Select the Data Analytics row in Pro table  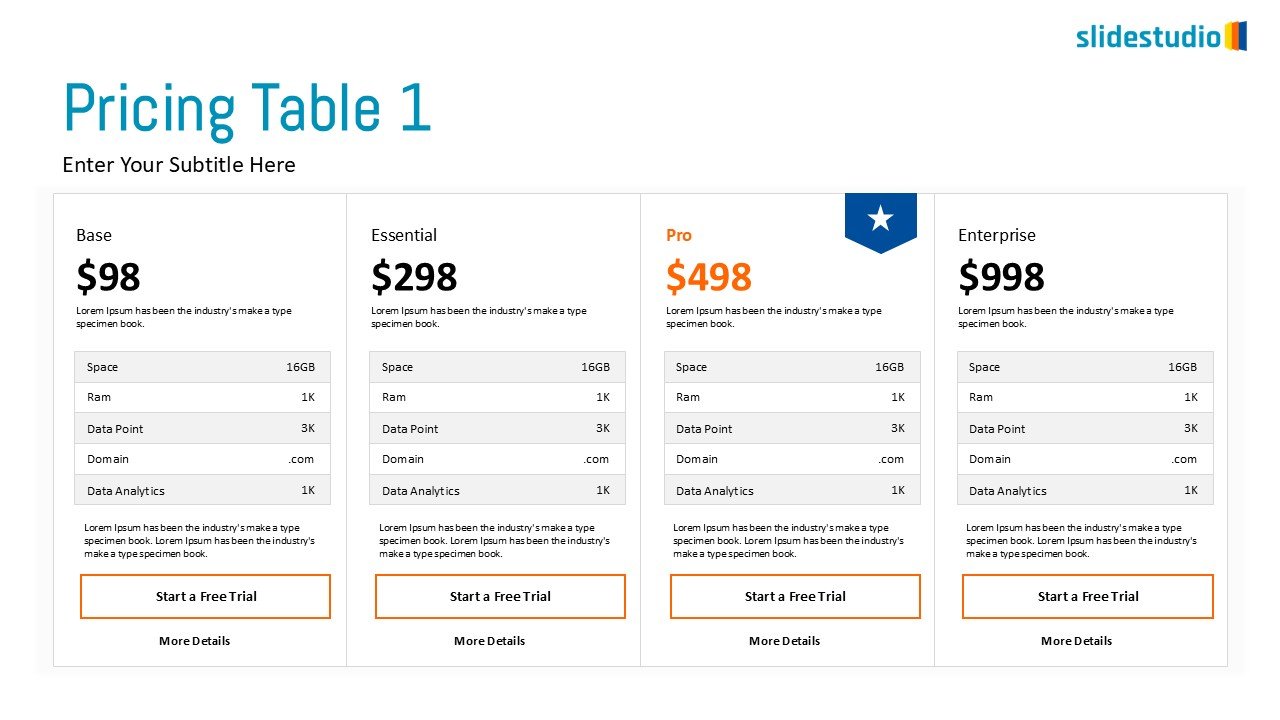pyautogui.click(x=792, y=490)
